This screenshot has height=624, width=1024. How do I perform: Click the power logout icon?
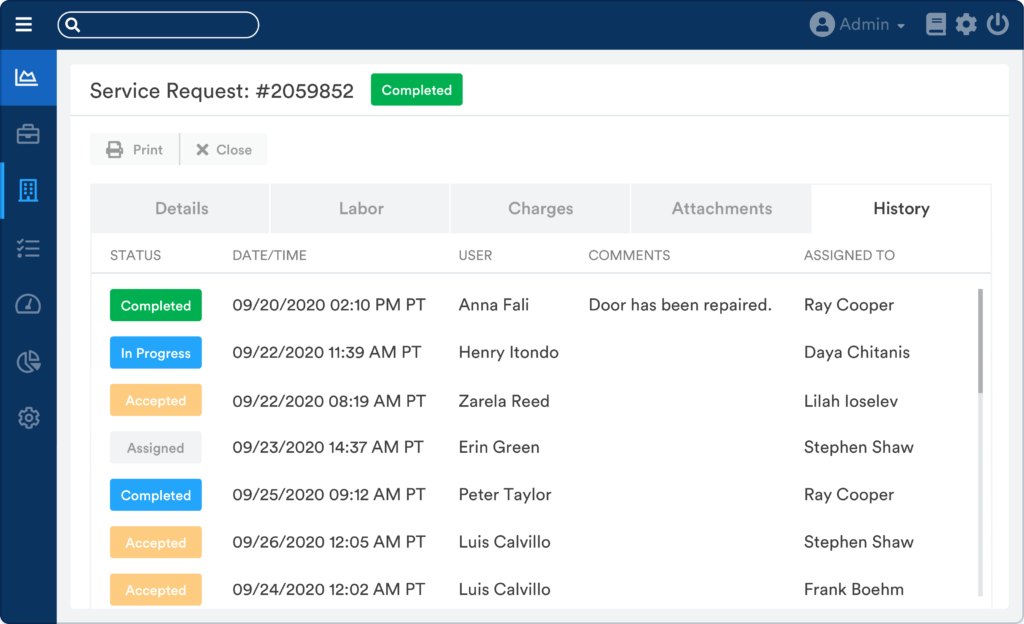point(997,25)
